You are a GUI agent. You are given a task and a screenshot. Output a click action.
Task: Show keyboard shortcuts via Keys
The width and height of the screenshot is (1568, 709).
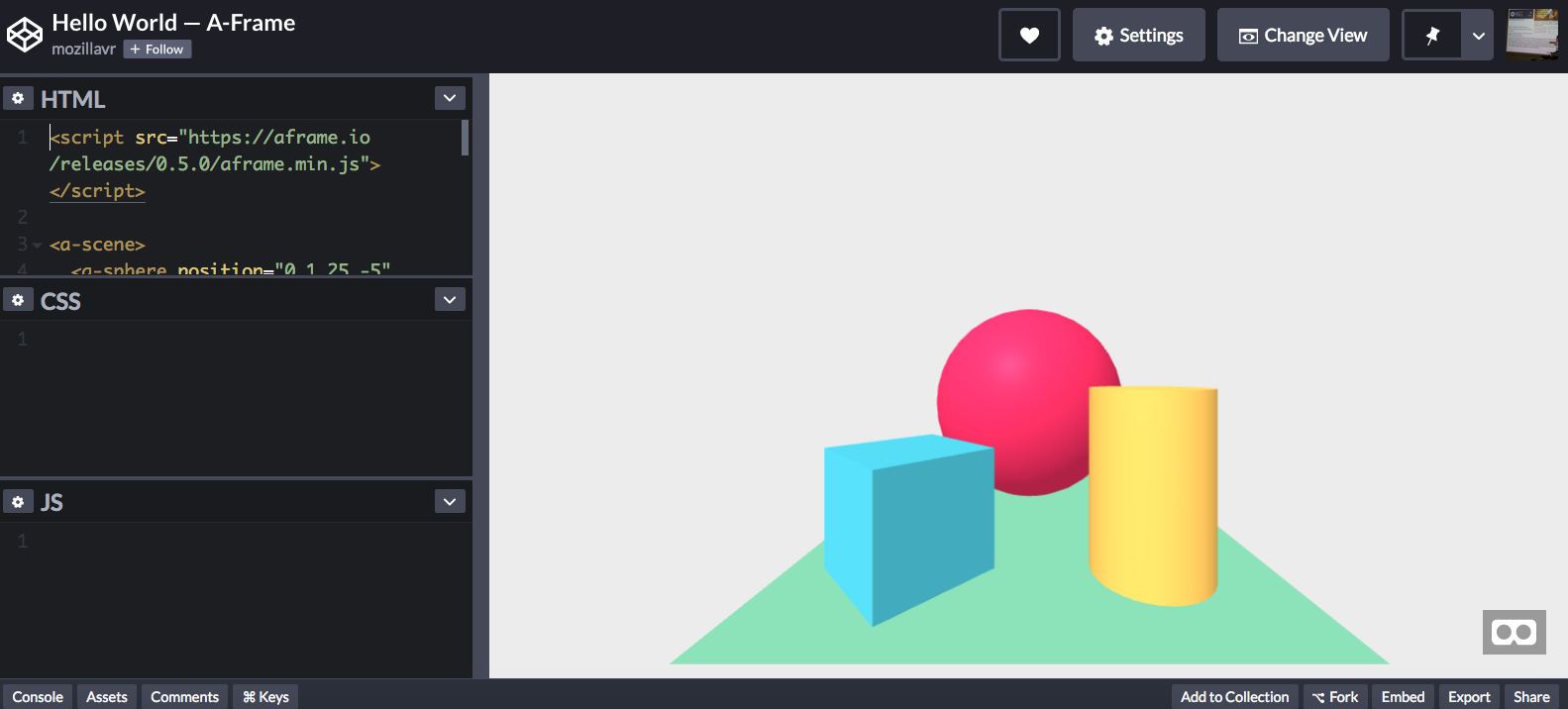pos(265,697)
